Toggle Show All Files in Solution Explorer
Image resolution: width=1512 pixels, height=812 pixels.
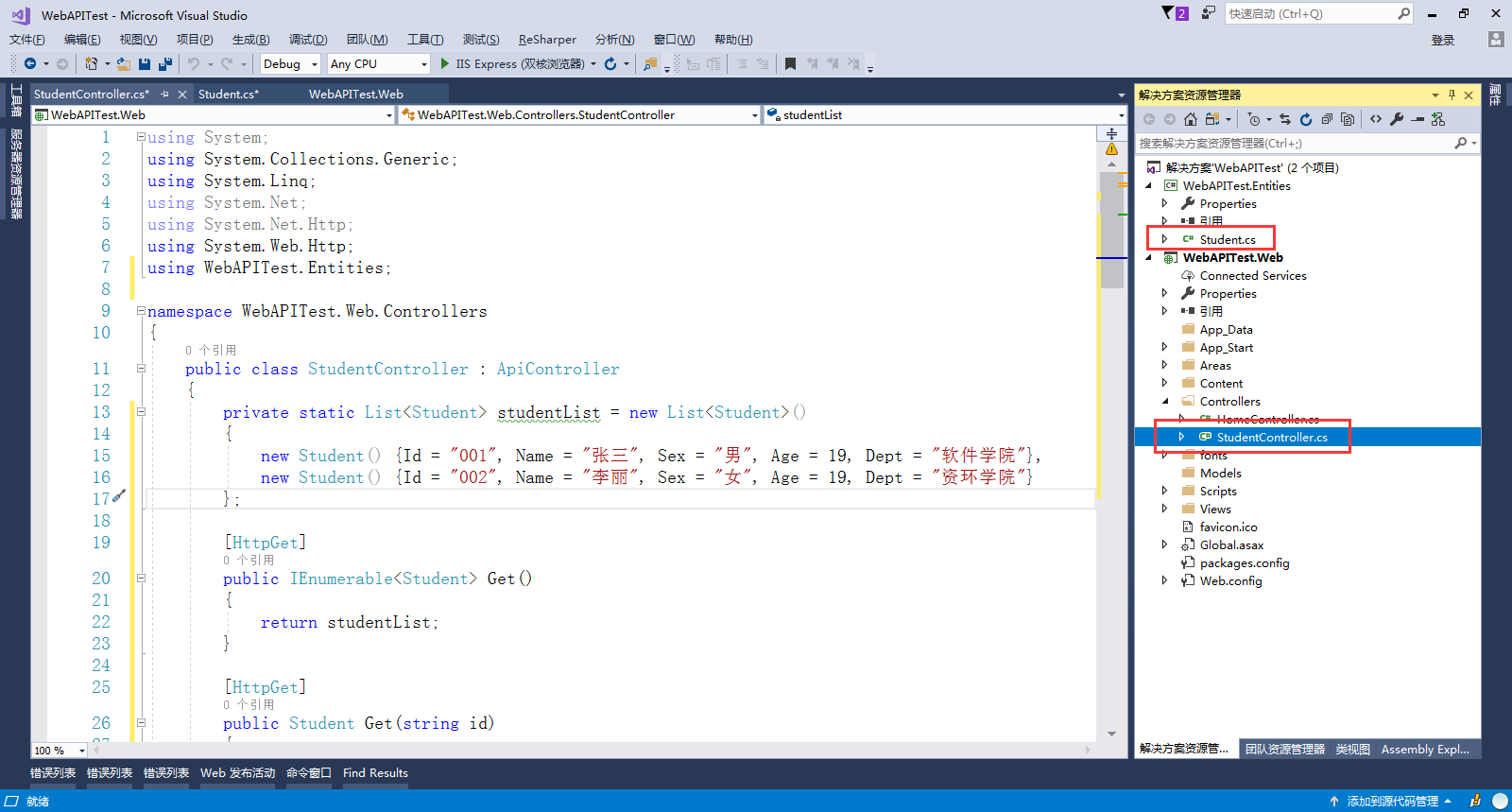tap(1348, 119)
